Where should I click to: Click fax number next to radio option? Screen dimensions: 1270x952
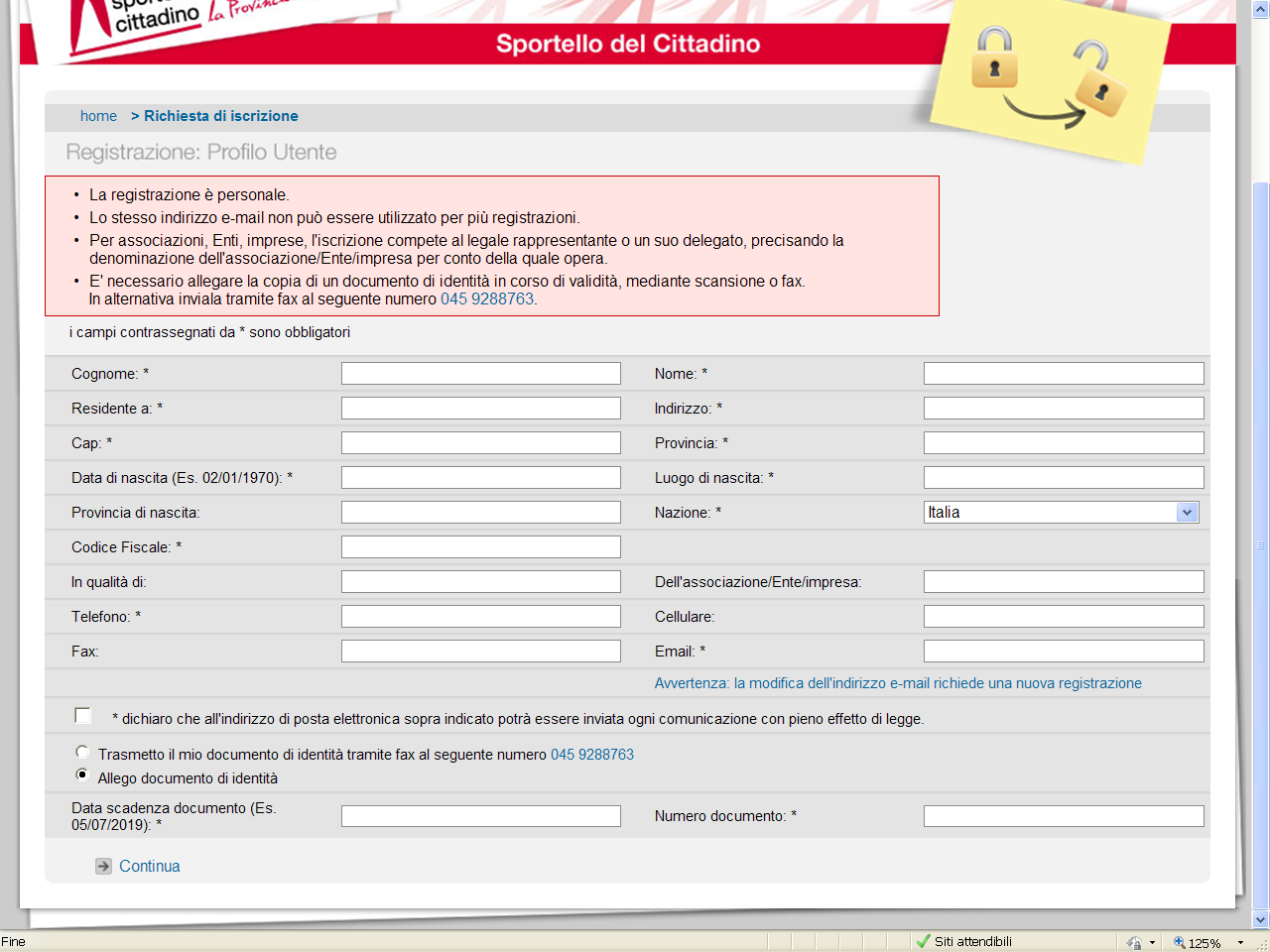pos(592,755)
